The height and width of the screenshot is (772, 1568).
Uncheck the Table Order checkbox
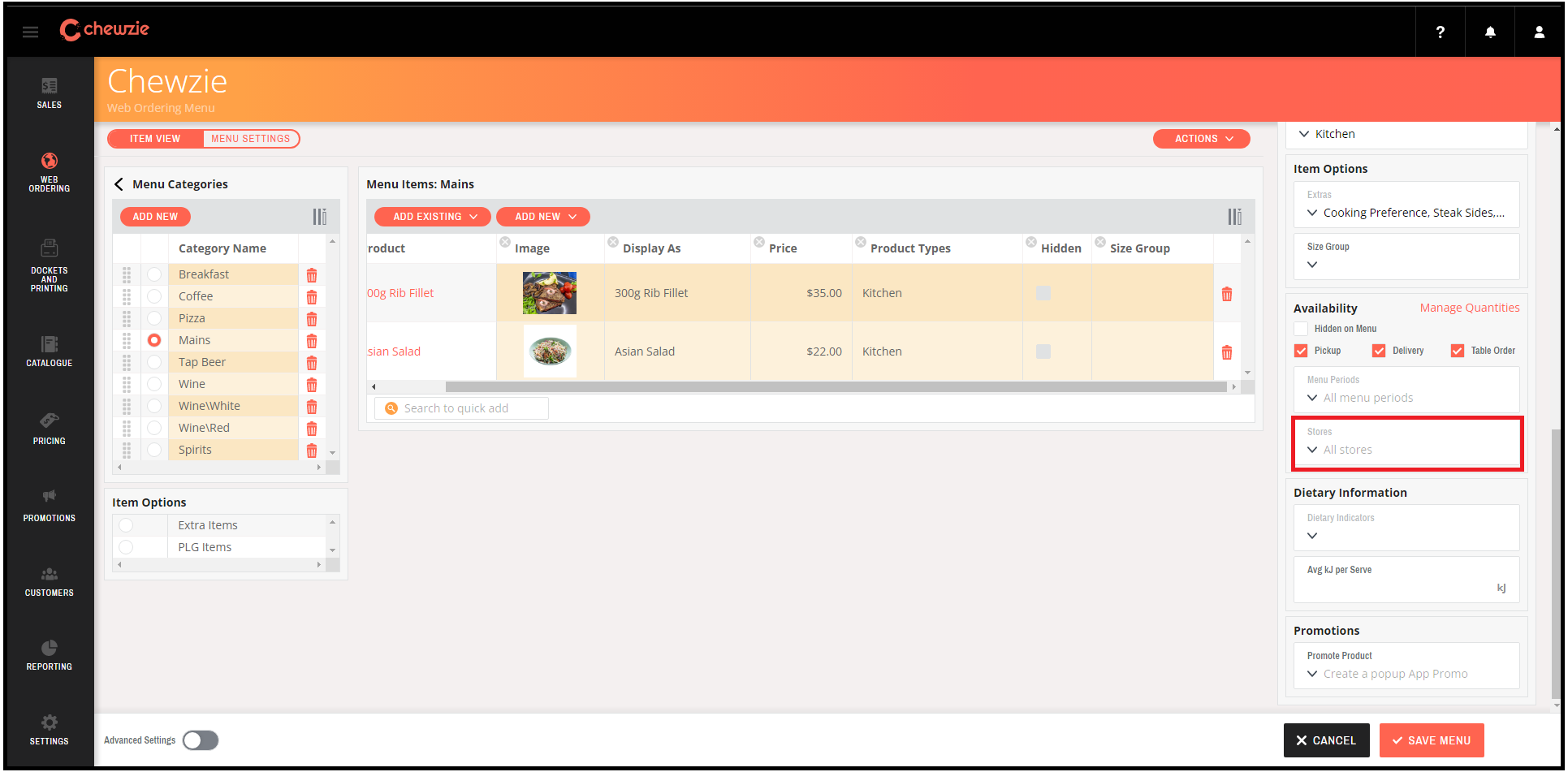1458,351
